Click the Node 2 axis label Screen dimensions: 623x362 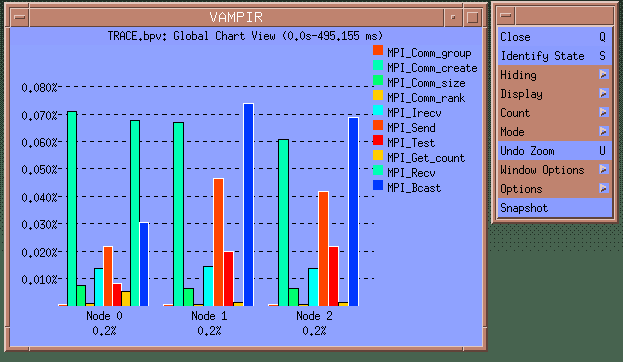pos(314,316)
